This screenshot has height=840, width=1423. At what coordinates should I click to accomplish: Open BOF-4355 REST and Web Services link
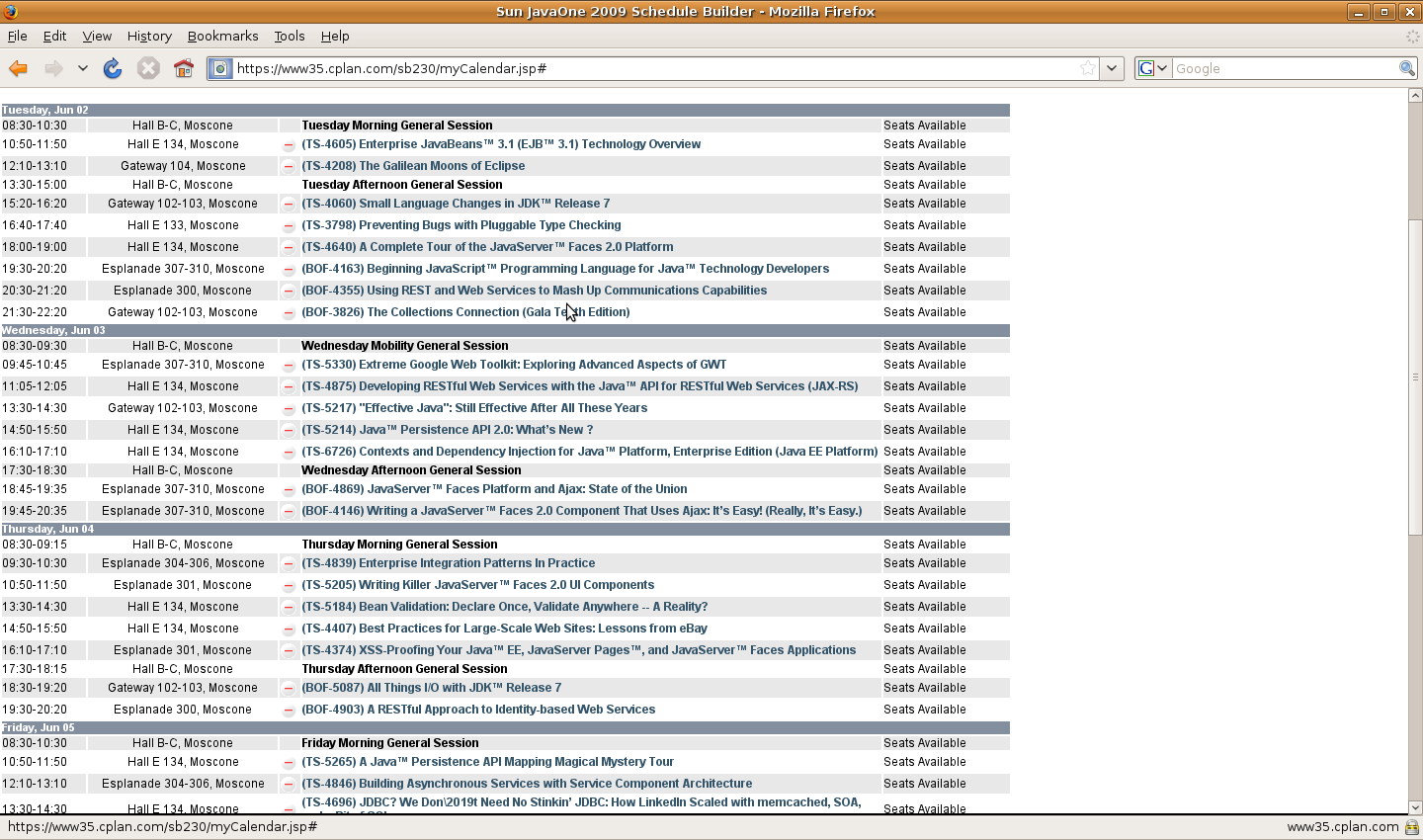[535, 291]
